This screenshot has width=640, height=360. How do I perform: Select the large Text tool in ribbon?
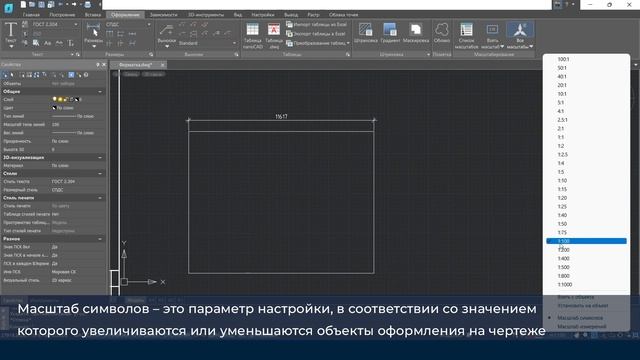(11, 34)
